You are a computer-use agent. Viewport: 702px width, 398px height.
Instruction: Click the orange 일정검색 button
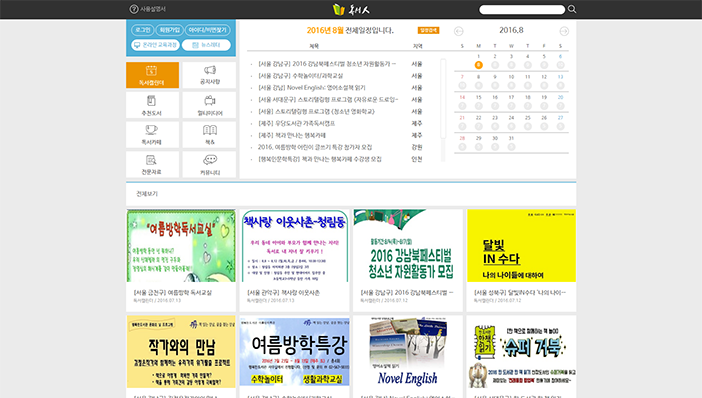(x=428, y=30)
